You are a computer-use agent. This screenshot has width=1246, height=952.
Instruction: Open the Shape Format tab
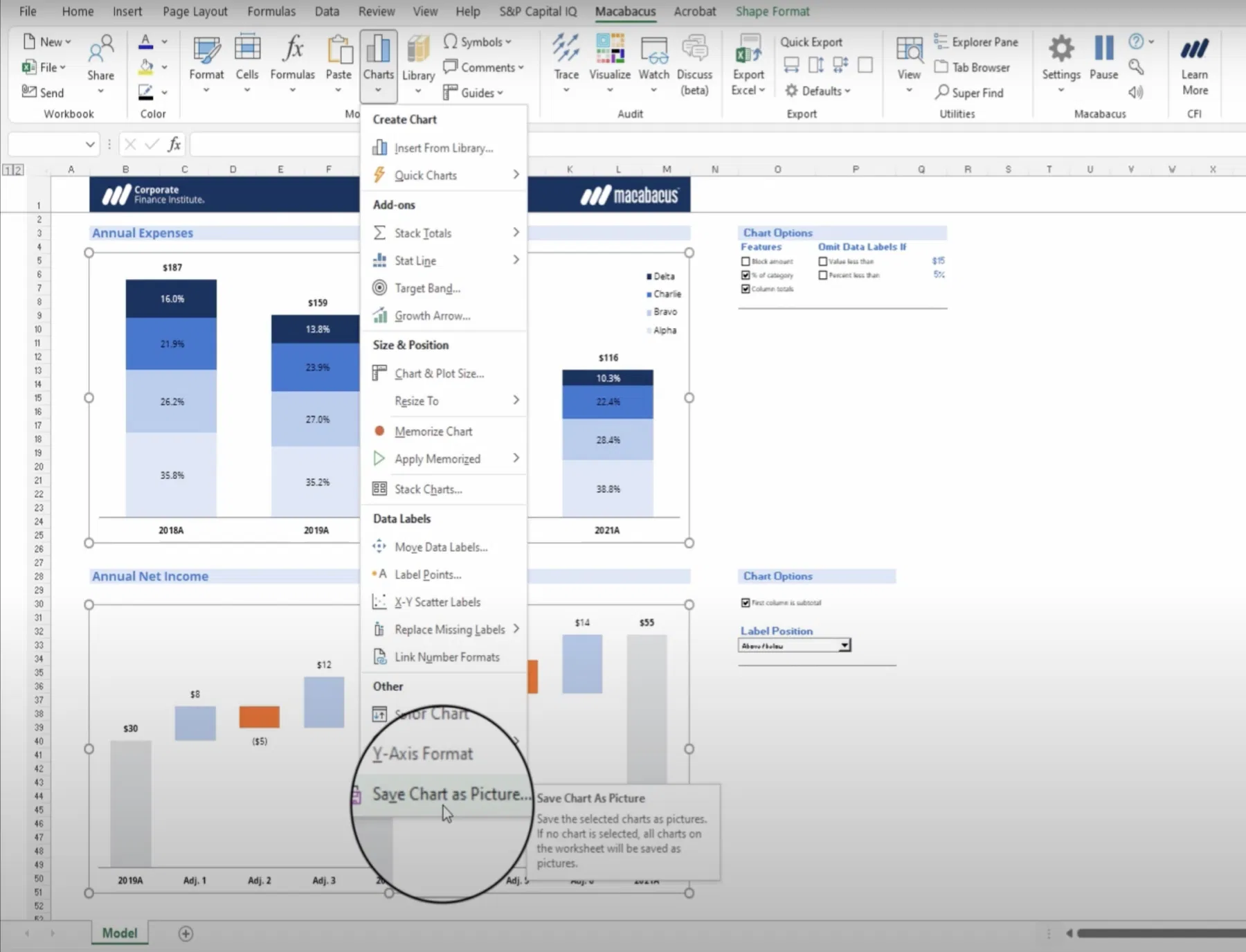[x=773, y=11]
